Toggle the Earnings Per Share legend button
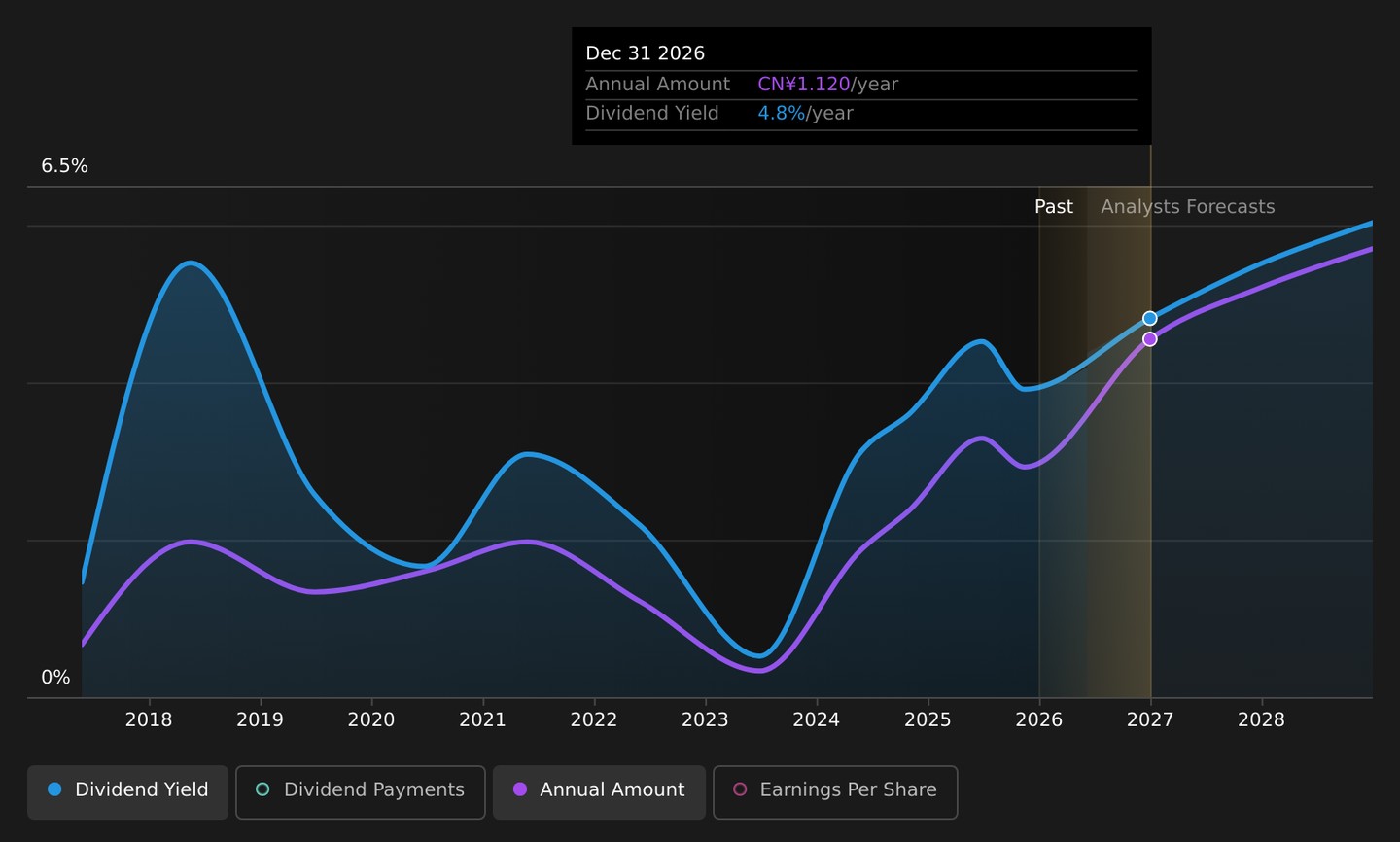1400x842 pixels. tap(835, 791)
